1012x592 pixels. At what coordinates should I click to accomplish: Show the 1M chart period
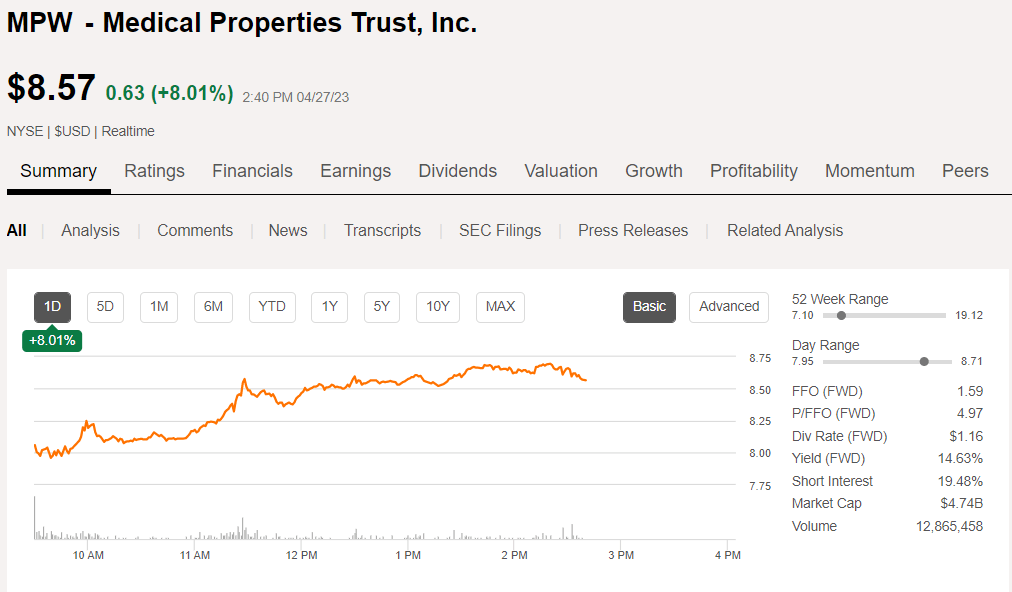click(x=159, y=307)
